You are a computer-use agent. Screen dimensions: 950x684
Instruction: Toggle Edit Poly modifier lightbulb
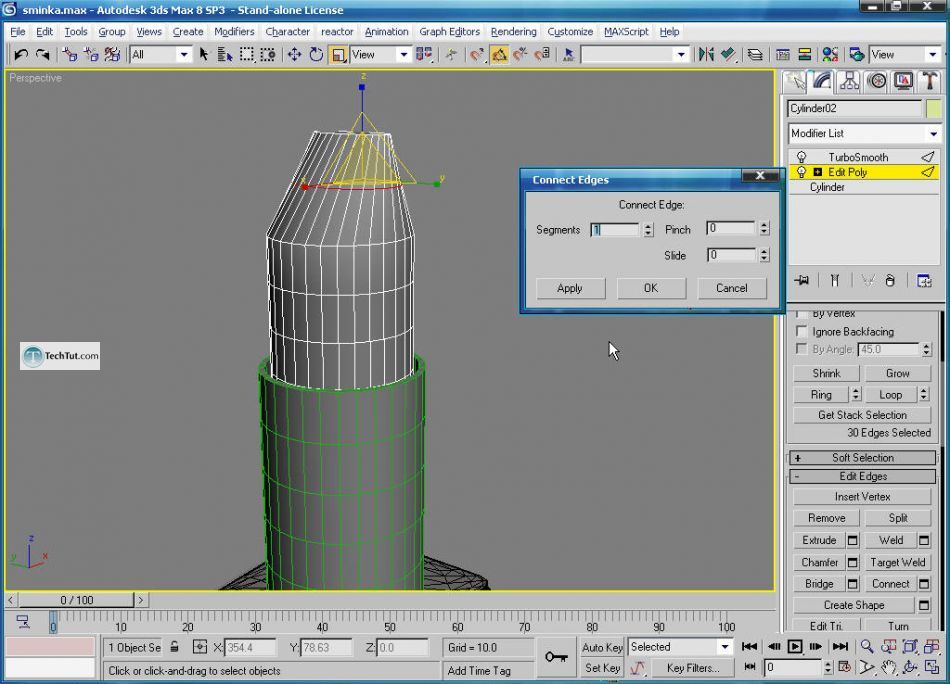pos(801,172)
